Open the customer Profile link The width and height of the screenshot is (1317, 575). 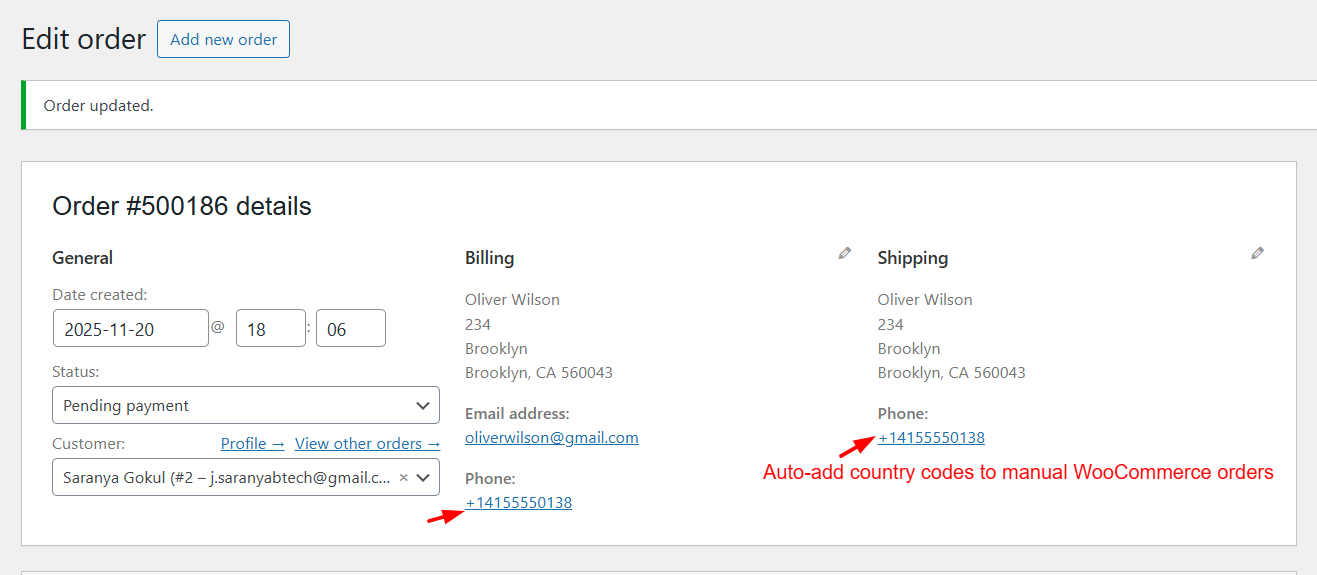pos(252,444)
